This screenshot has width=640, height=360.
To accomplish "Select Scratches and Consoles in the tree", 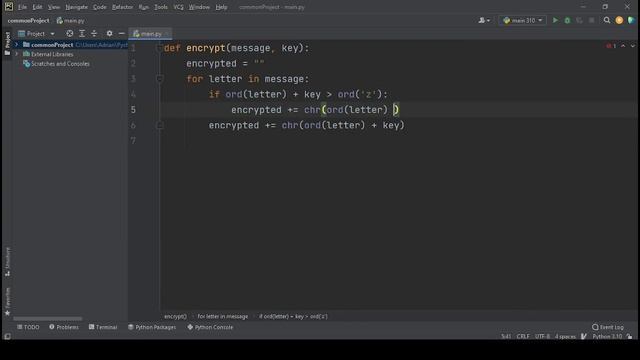I will 56,64.
